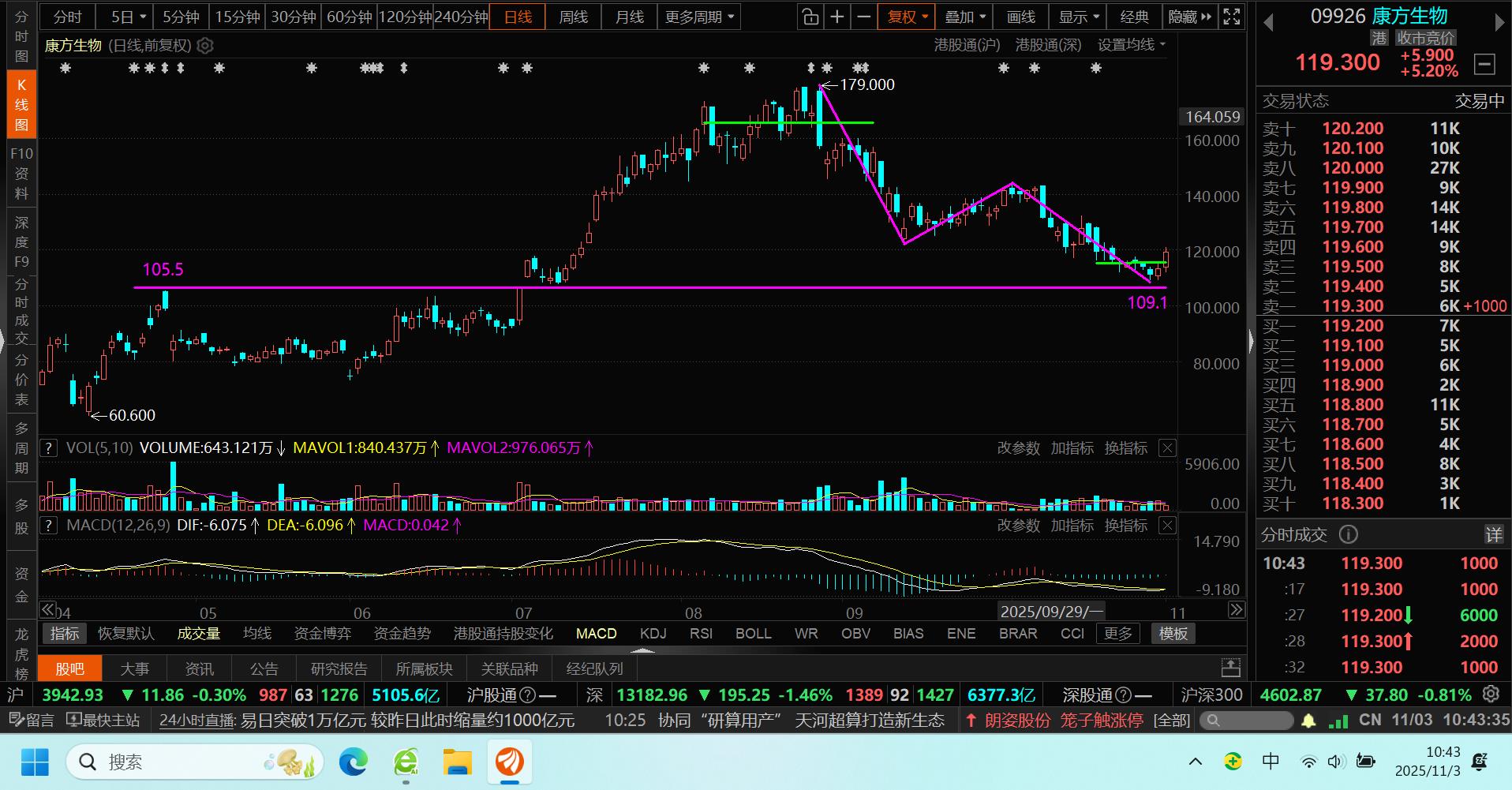Open 24小时直播 news link
Image resolution: width=1512 pixels, height=790 pixels.
[x=197, y=721]
